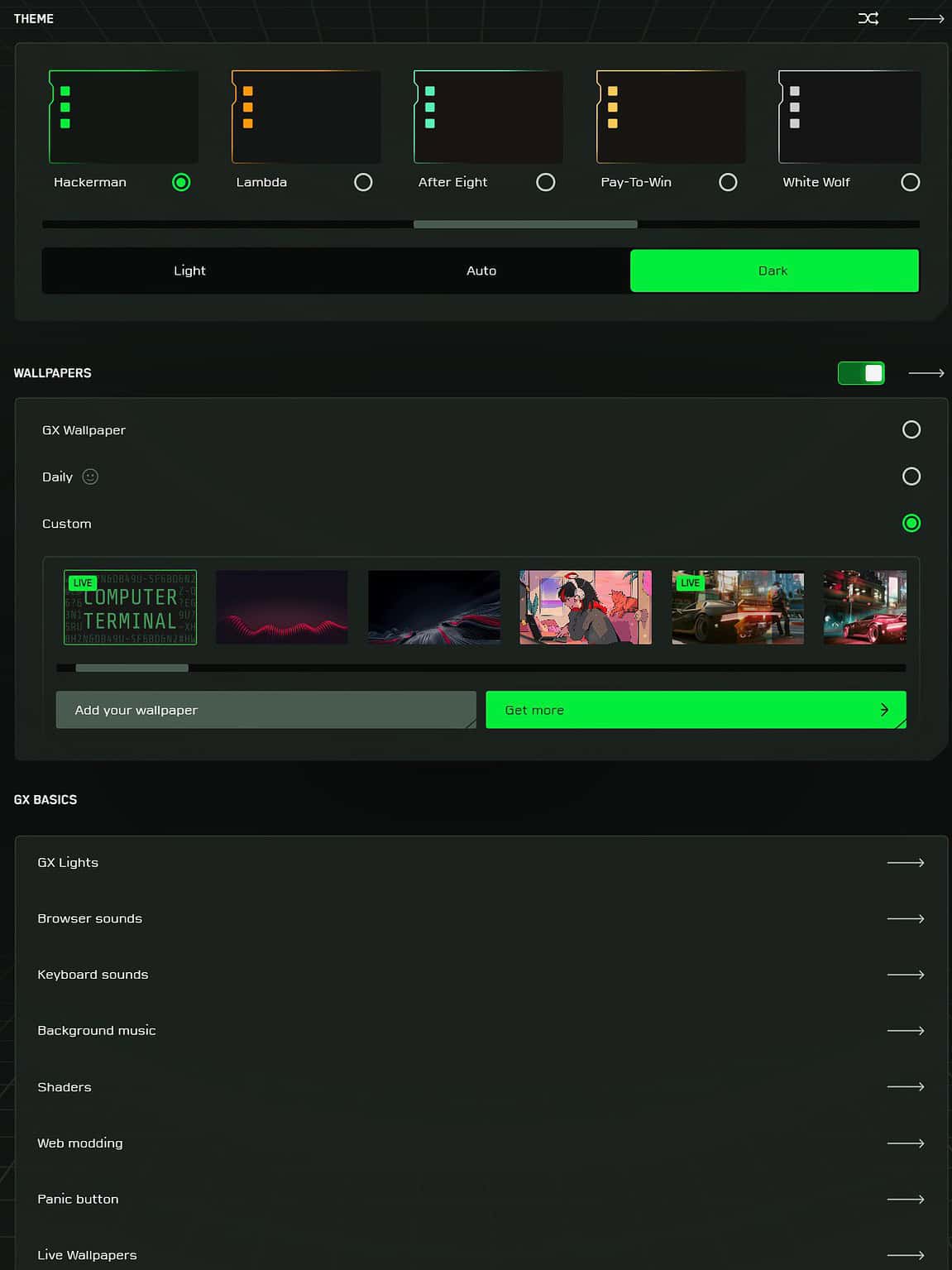This screenshot has height=1270, width=952.
Task: Click the shuffle theme icon
Action: (868, 17)
